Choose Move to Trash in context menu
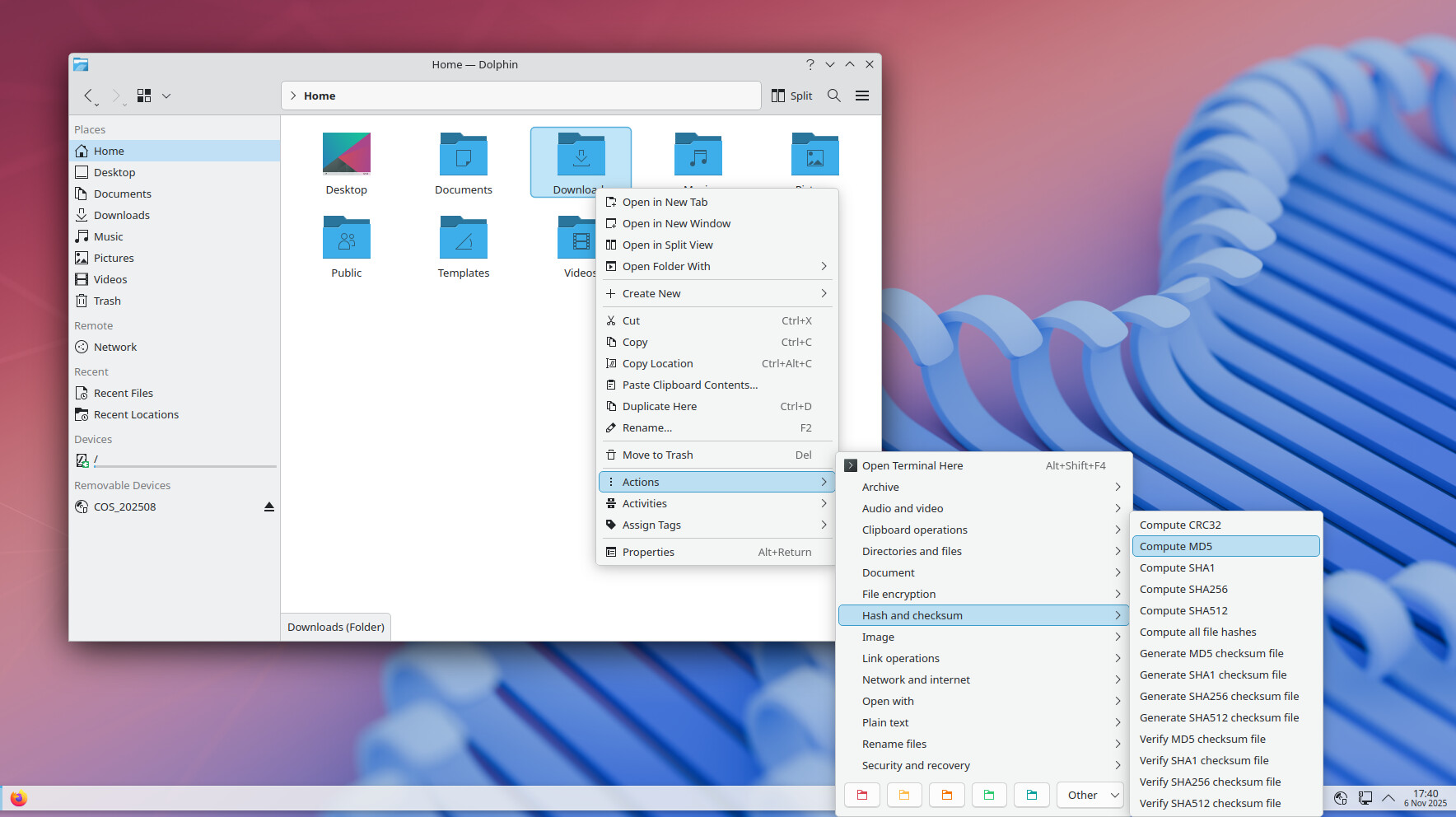Viewport: 1456px width, 817px height. [657, 455]
